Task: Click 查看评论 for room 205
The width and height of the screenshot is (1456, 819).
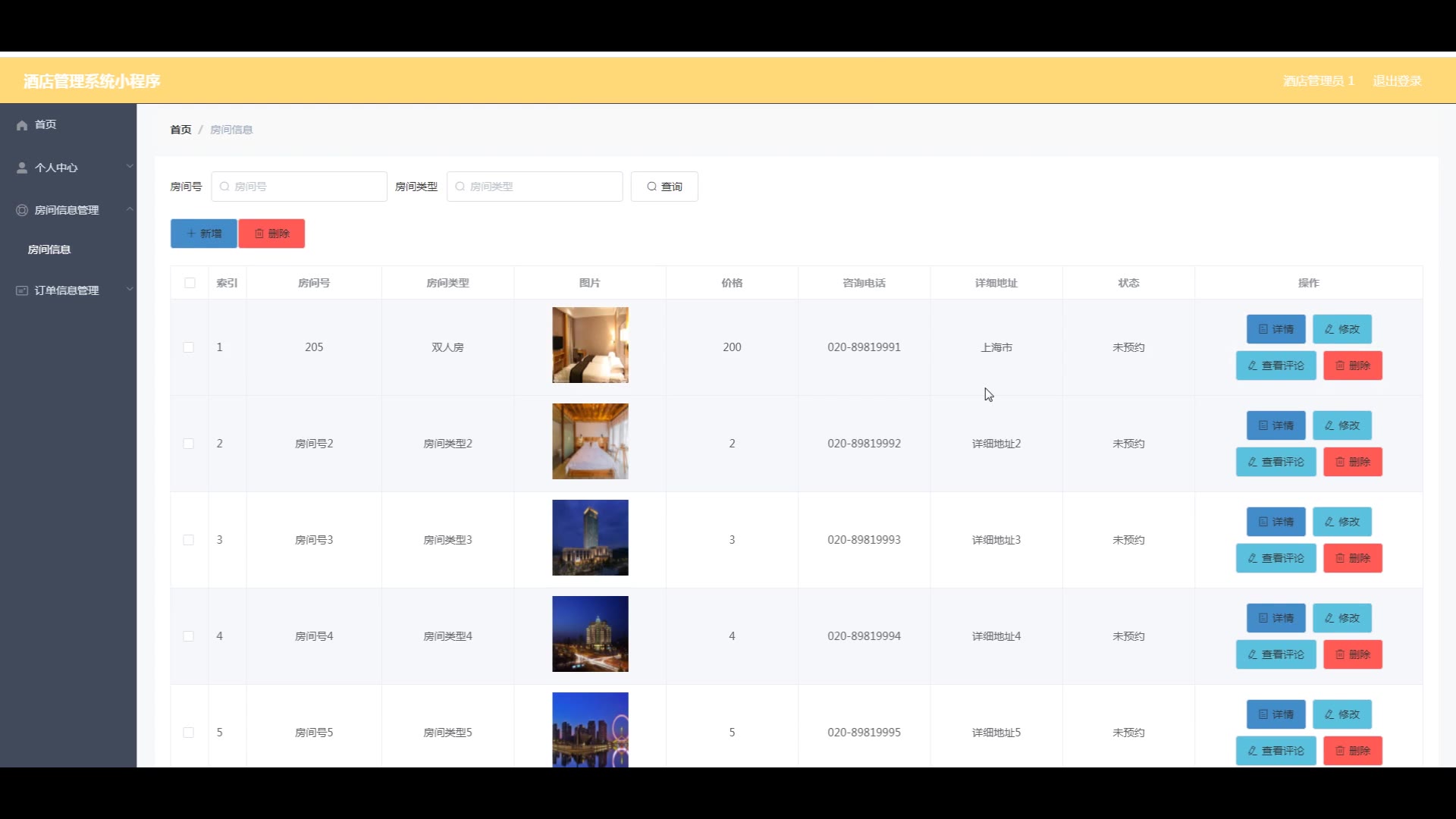Action: [1276, 366]
